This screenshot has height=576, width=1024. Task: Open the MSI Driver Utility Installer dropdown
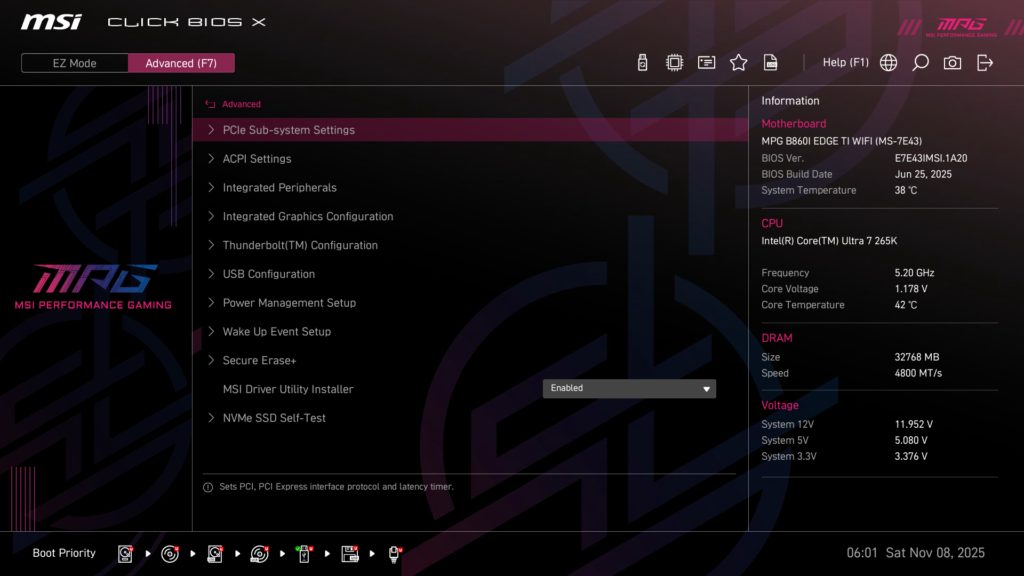pos(629,388)
